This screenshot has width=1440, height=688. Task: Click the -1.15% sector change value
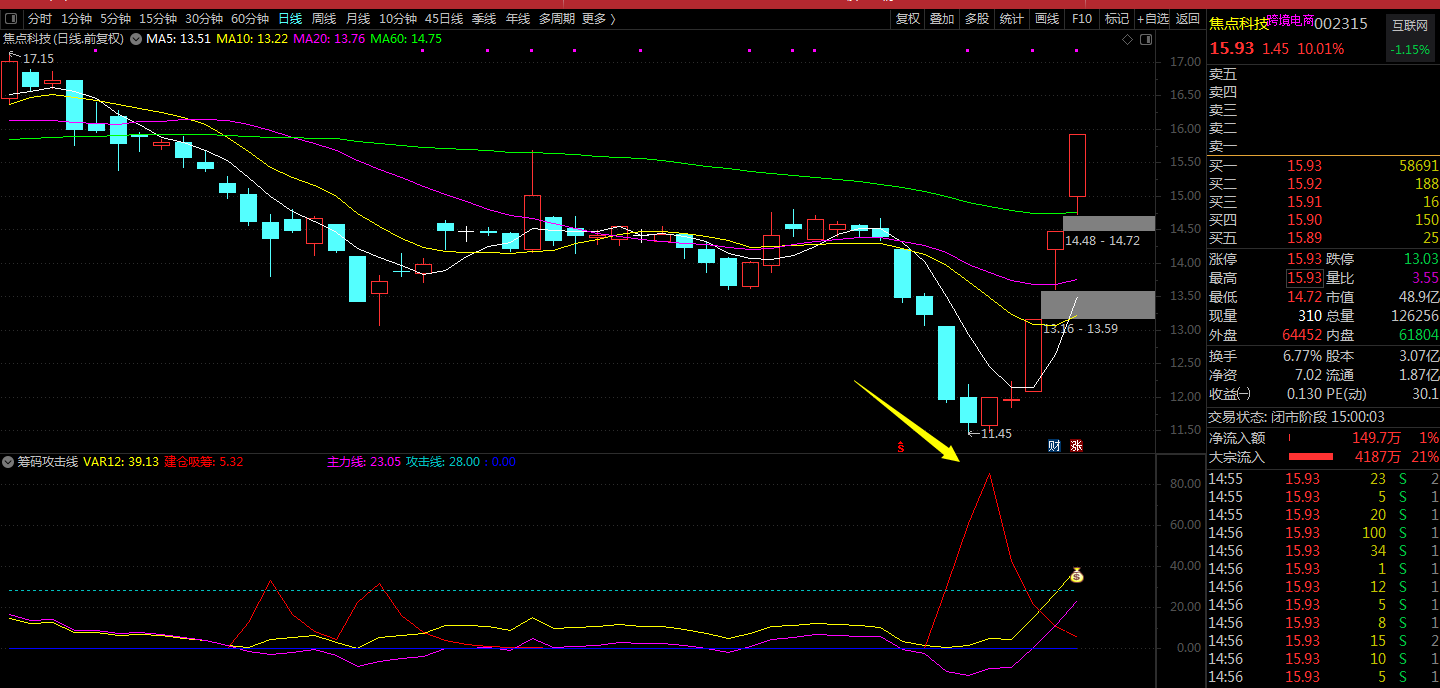[1409, 49]
